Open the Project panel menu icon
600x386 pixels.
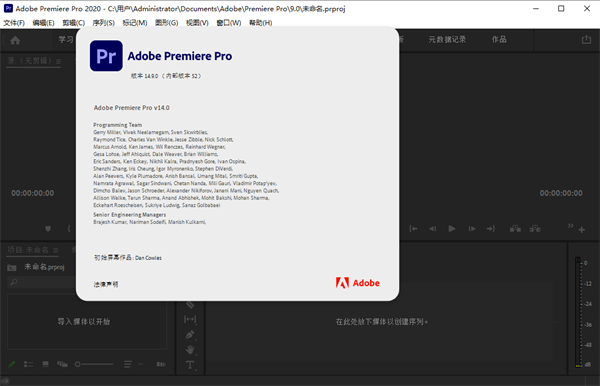56,251
